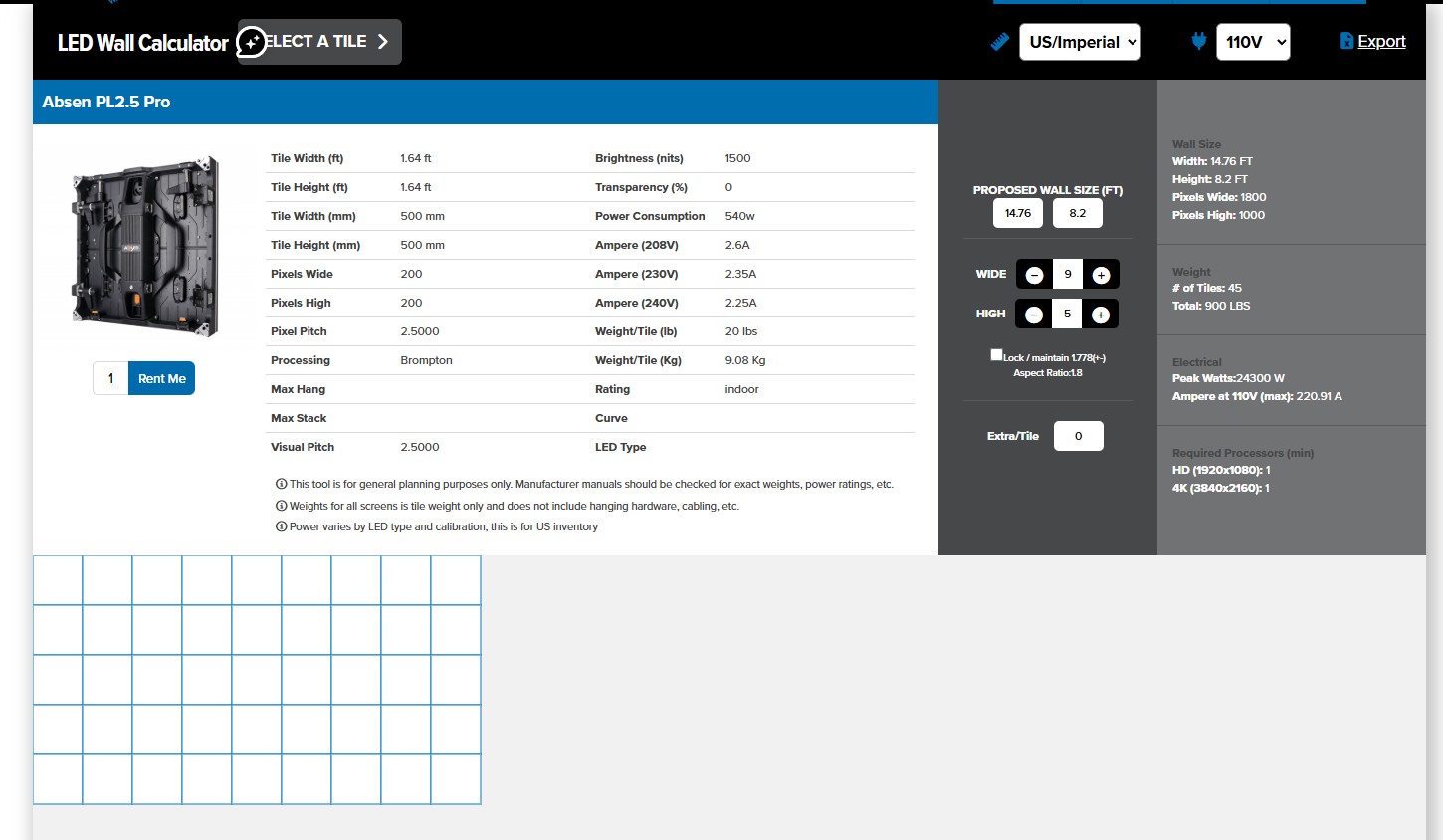Click the HIGH value field showing 5
The height and width of the screenshot is (840, 1443).
tap(1068, 314)
